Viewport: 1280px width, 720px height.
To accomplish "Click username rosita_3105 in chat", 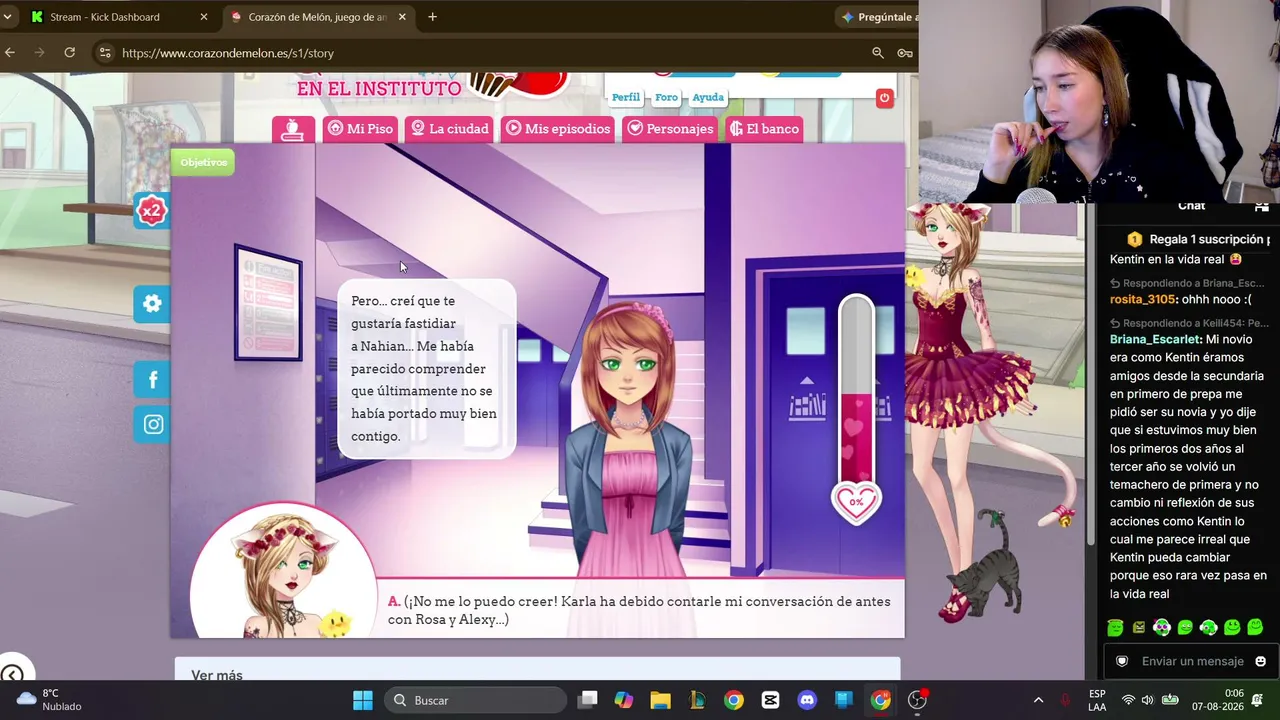I will click(1143, 299).
